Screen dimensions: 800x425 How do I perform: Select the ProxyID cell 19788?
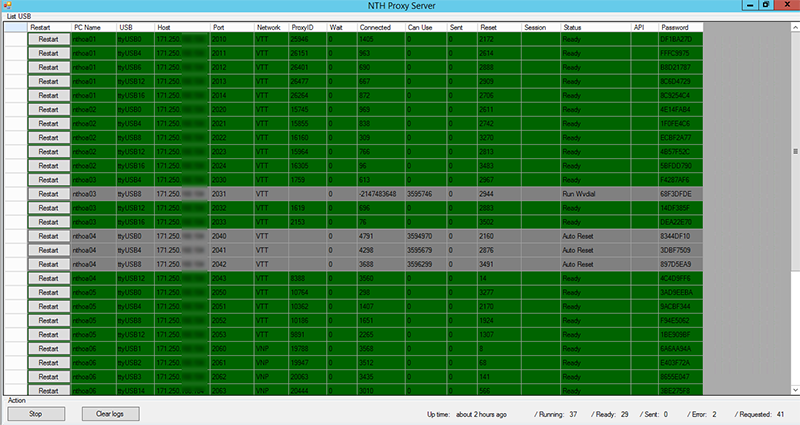307,349
